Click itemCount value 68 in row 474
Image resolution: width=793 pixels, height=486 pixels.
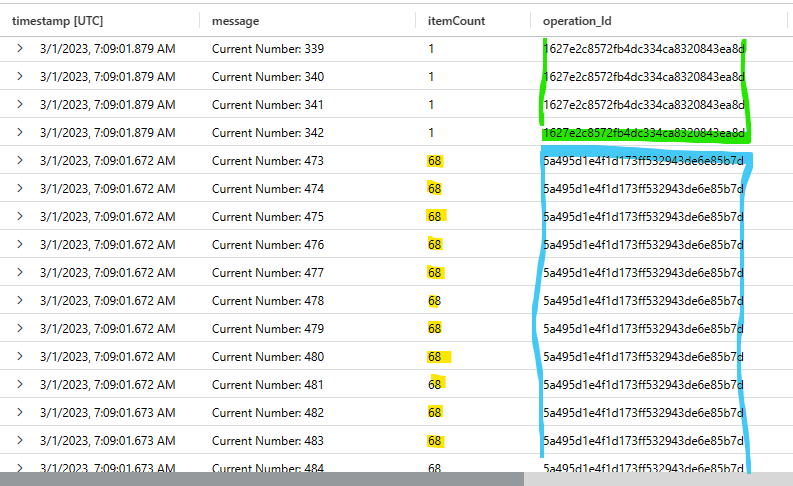click(434, 188)
